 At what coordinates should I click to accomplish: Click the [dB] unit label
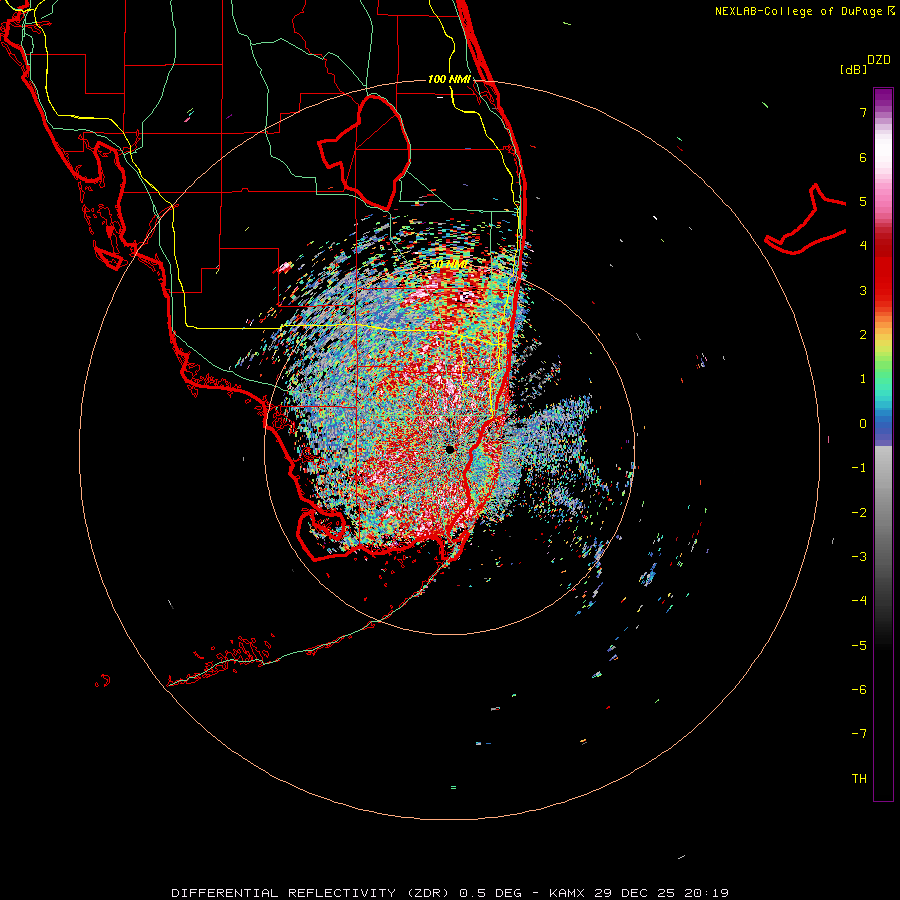[x=853, y=69]
